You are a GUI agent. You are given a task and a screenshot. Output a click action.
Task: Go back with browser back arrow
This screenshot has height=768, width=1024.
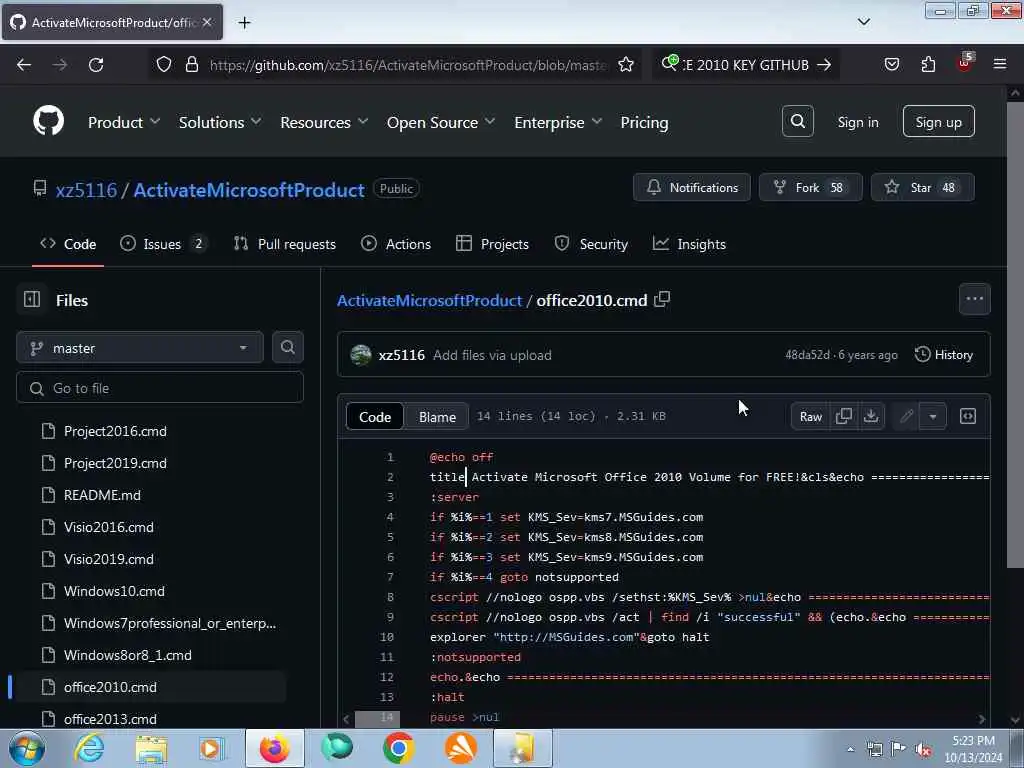tap(24, 65)
